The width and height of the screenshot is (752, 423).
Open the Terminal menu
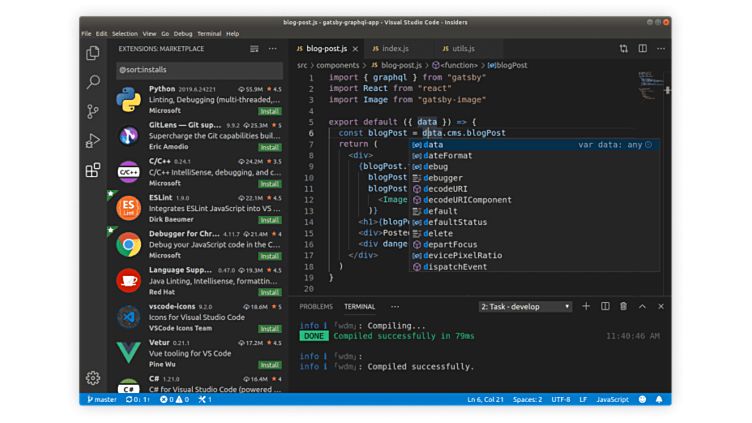click(209, 34)
